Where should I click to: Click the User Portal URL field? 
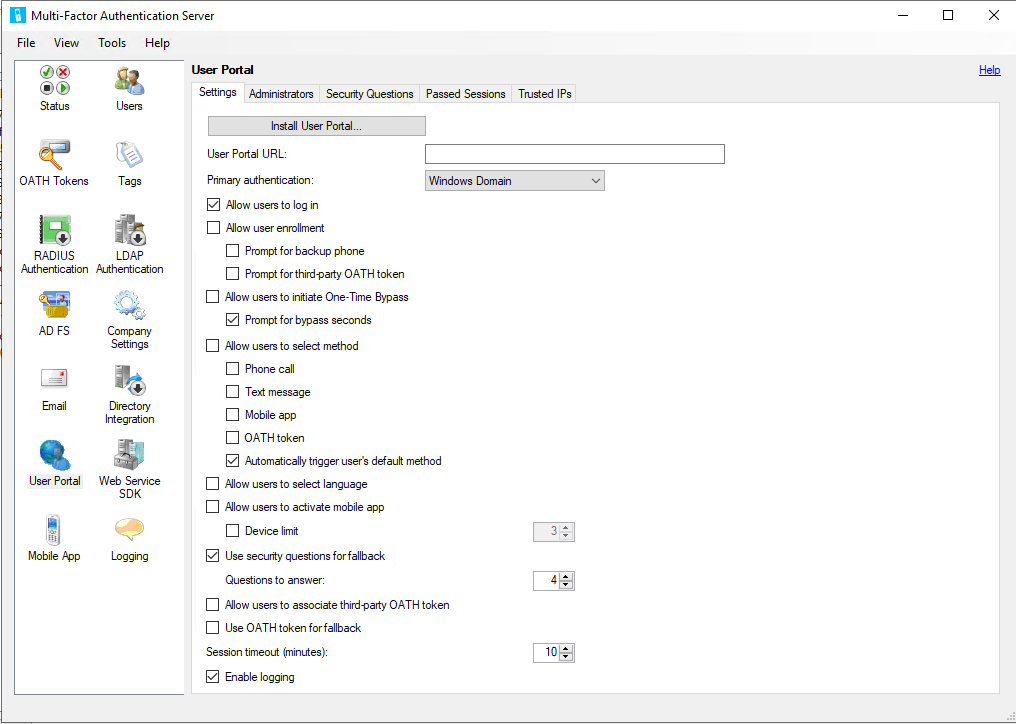(x=574, y=154)
